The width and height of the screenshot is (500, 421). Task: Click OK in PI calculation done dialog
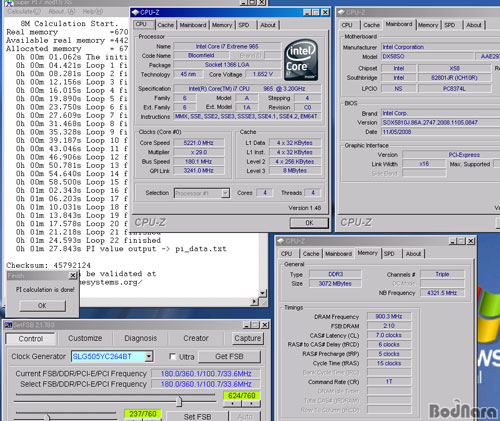point(42,306)
